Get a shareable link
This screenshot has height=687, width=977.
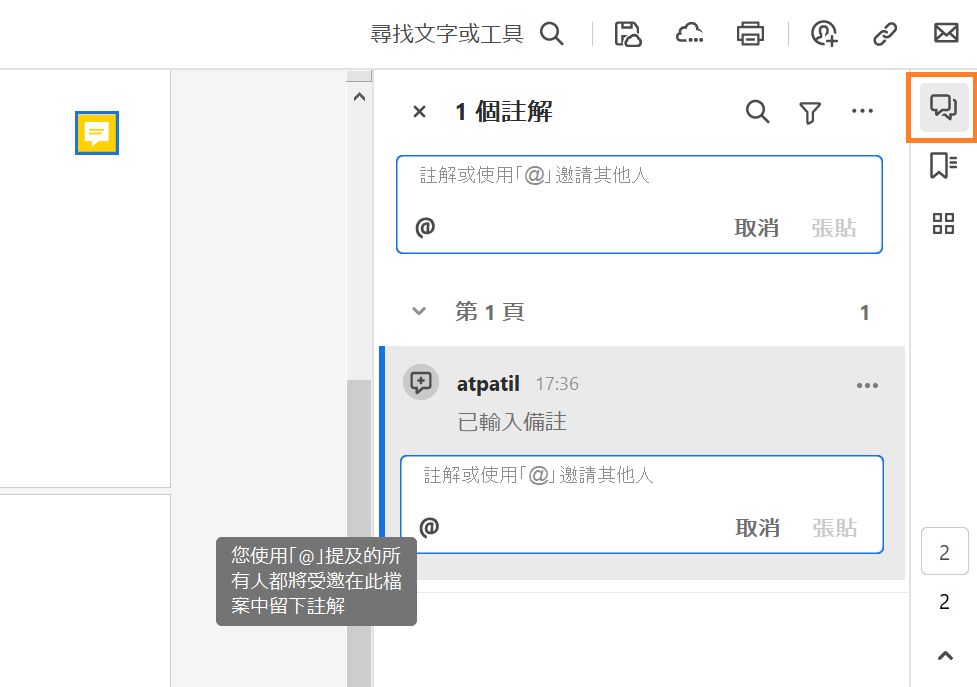tap(885, 33)
